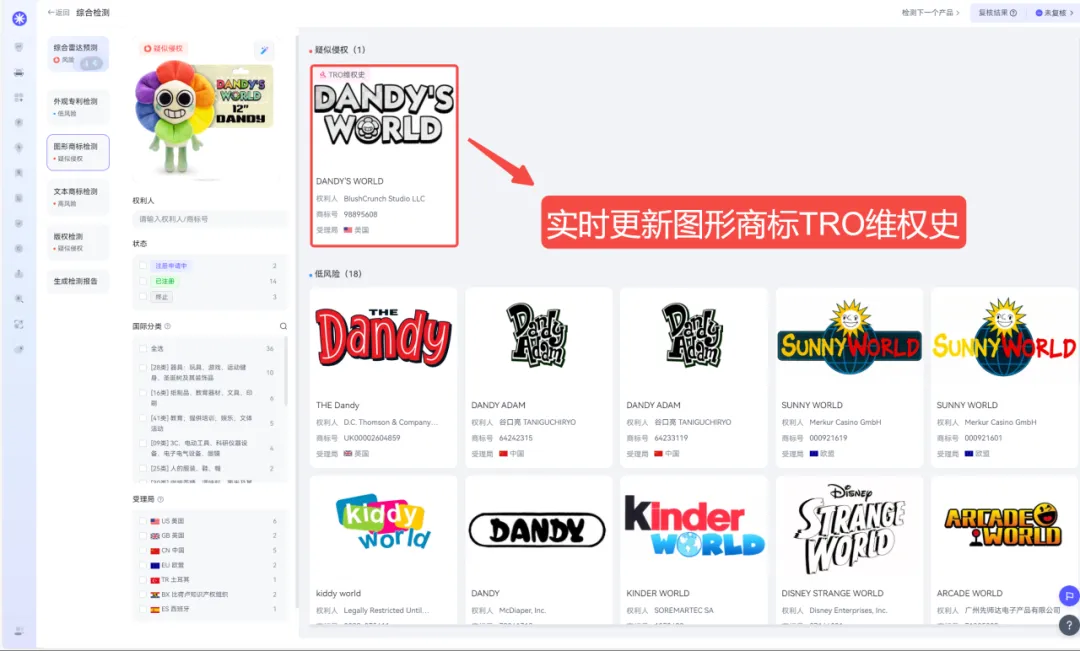Click owner text BlushCrunch Studio LLC
1080x651 pixels.
[x=384, y=198]
